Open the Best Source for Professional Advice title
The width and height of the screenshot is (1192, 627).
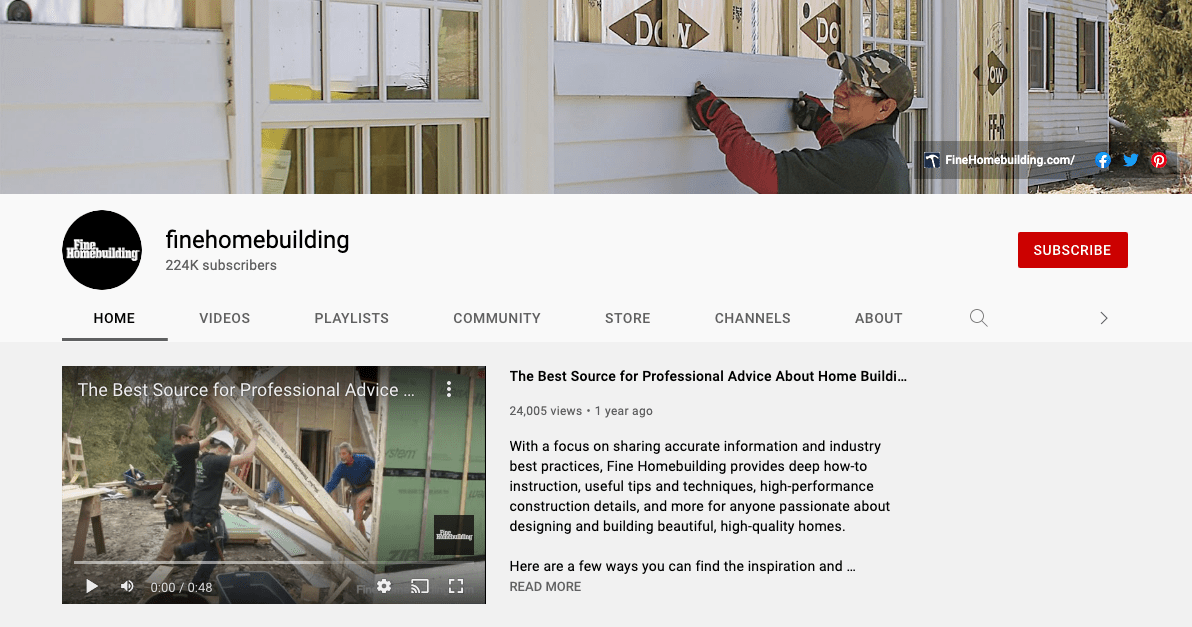point(708,376)
